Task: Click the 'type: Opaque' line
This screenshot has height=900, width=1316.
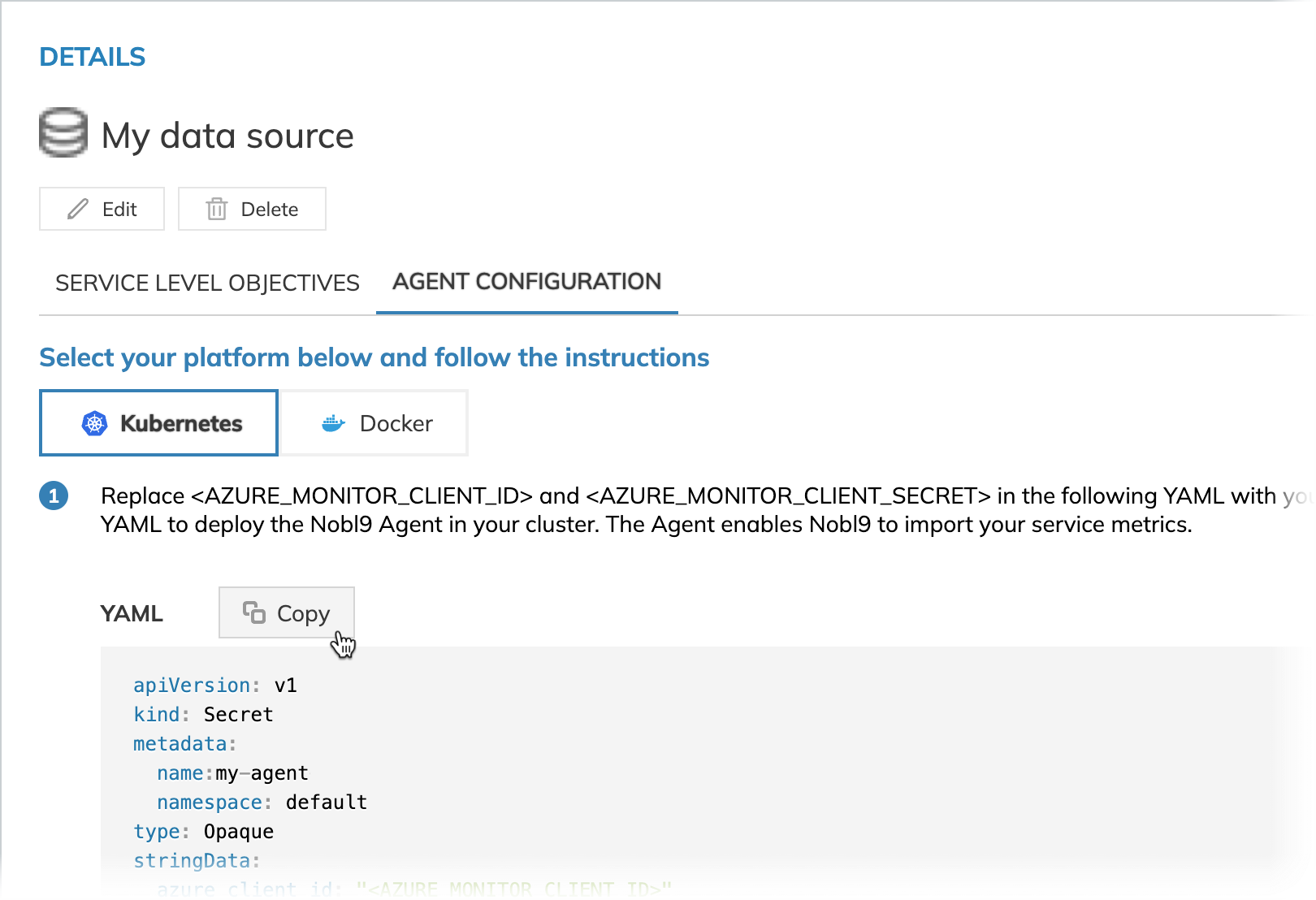Action: click(x=203, y=832)
